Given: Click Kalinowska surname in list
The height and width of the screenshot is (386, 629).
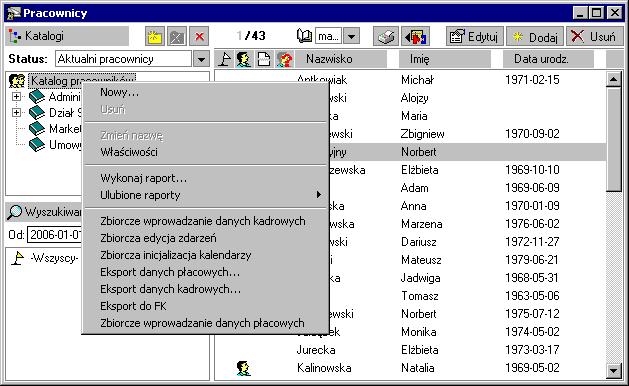Looking at the screenshot, I should [x=324, y=368].
